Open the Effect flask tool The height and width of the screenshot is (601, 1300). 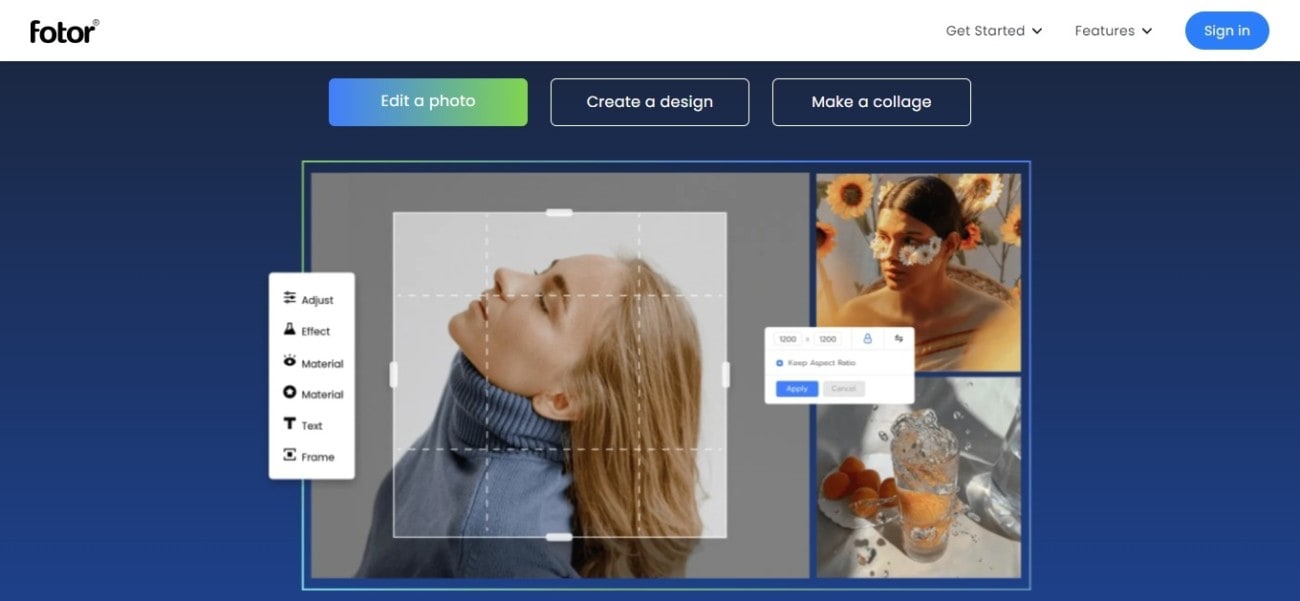(x=290, y=329)
